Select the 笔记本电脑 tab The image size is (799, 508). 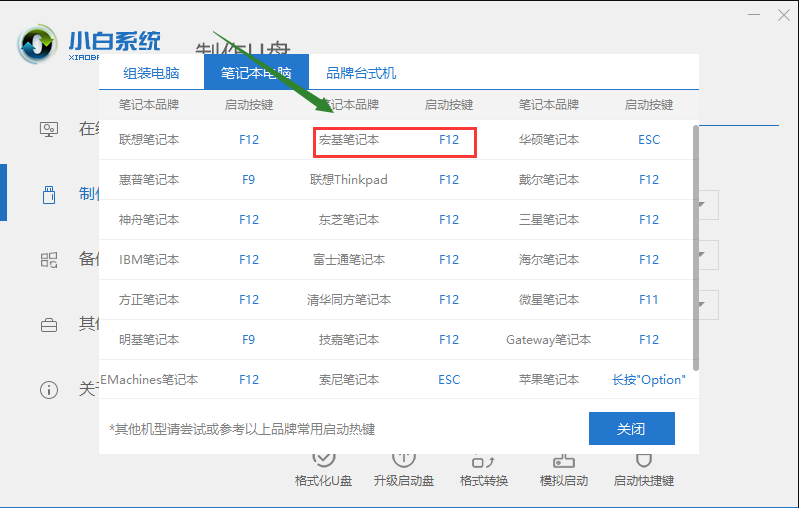coord(255,73)
